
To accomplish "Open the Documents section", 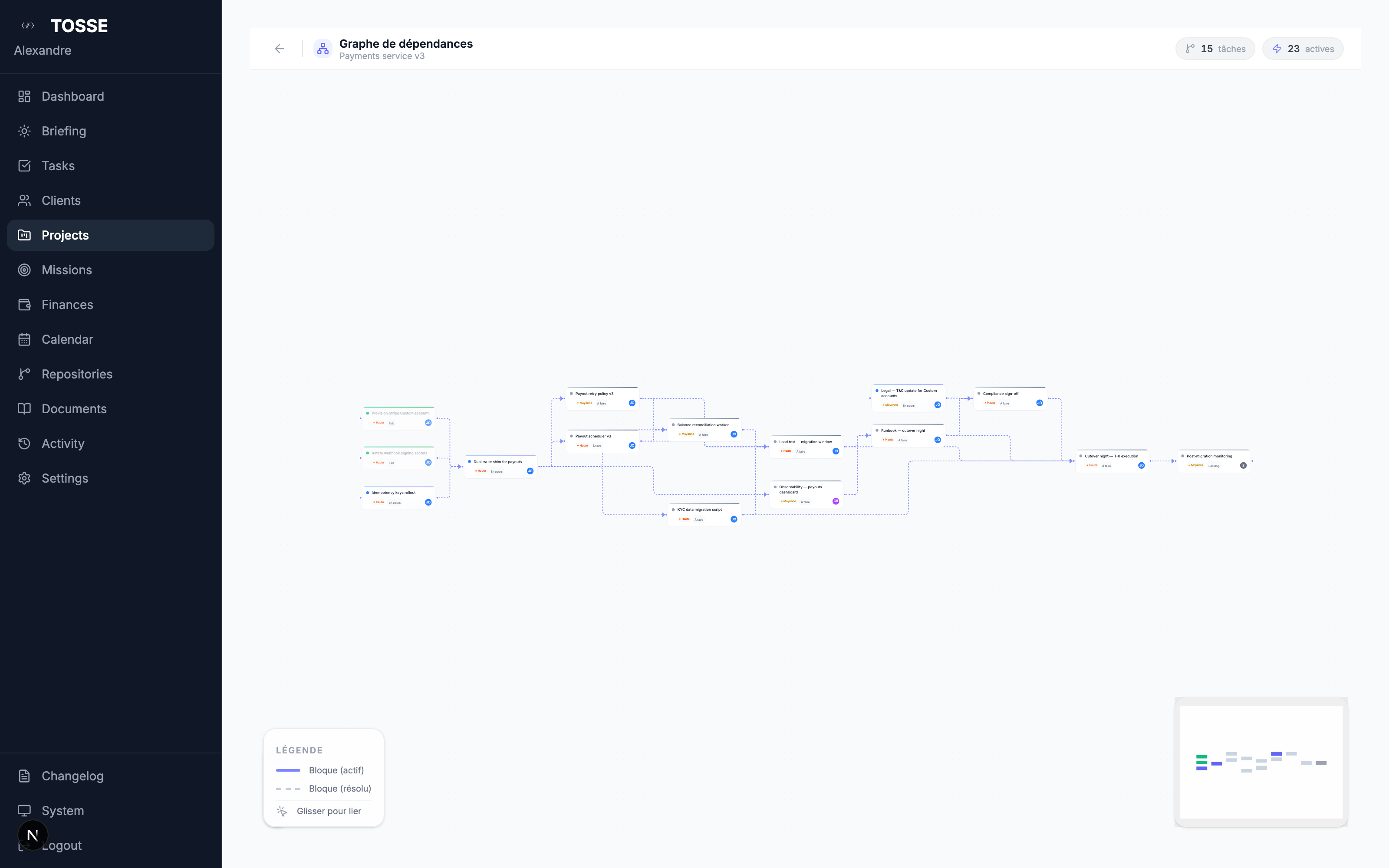I will 75,409.
